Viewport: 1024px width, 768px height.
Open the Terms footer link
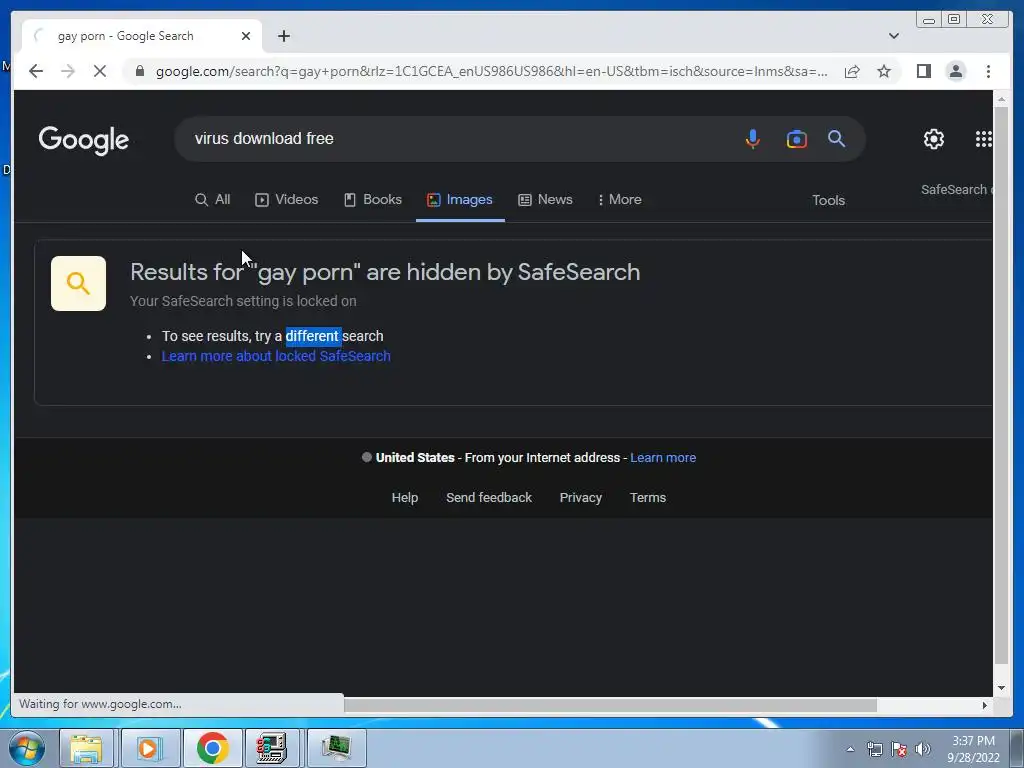pos(648,498)
